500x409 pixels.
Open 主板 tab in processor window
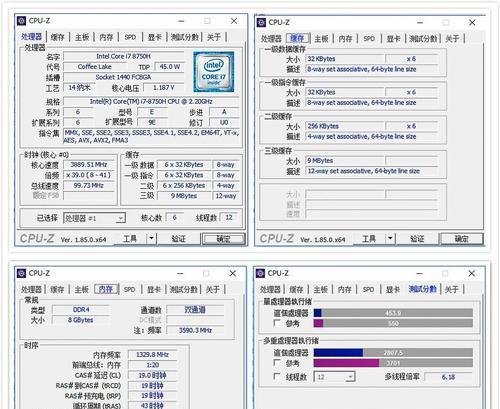coord(82,37)
